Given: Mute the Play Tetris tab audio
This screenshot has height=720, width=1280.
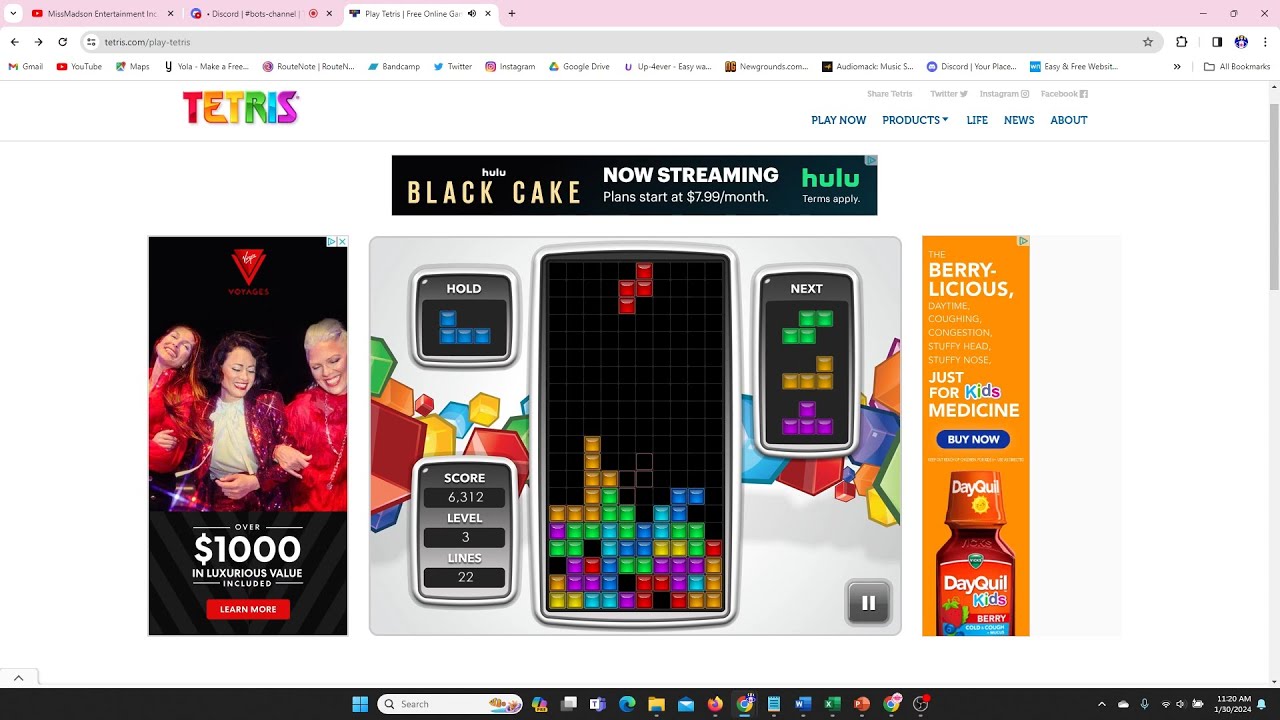Looking at the screenshot, I should tap(472, 14).
